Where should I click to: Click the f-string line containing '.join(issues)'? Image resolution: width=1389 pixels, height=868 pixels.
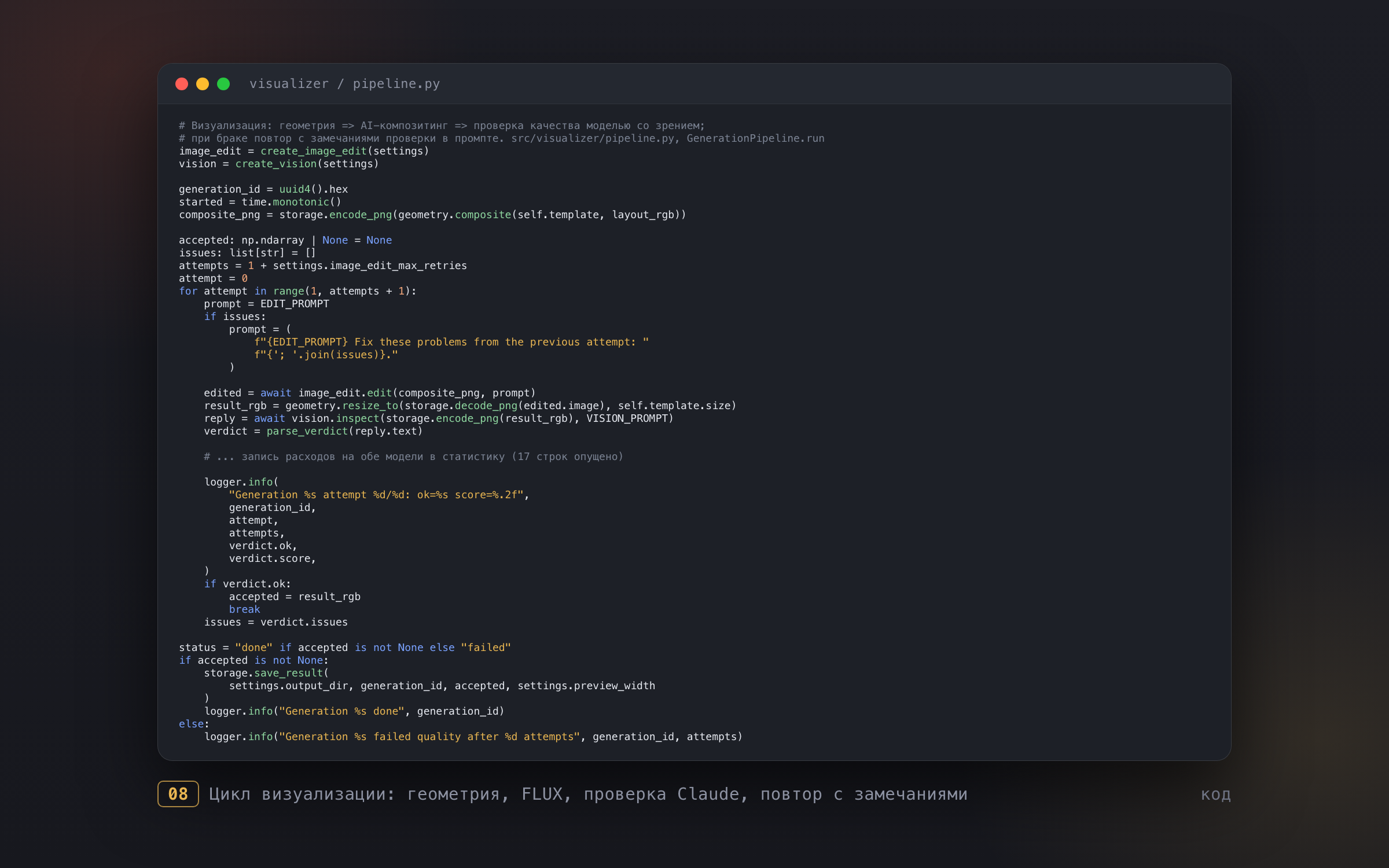326,355
